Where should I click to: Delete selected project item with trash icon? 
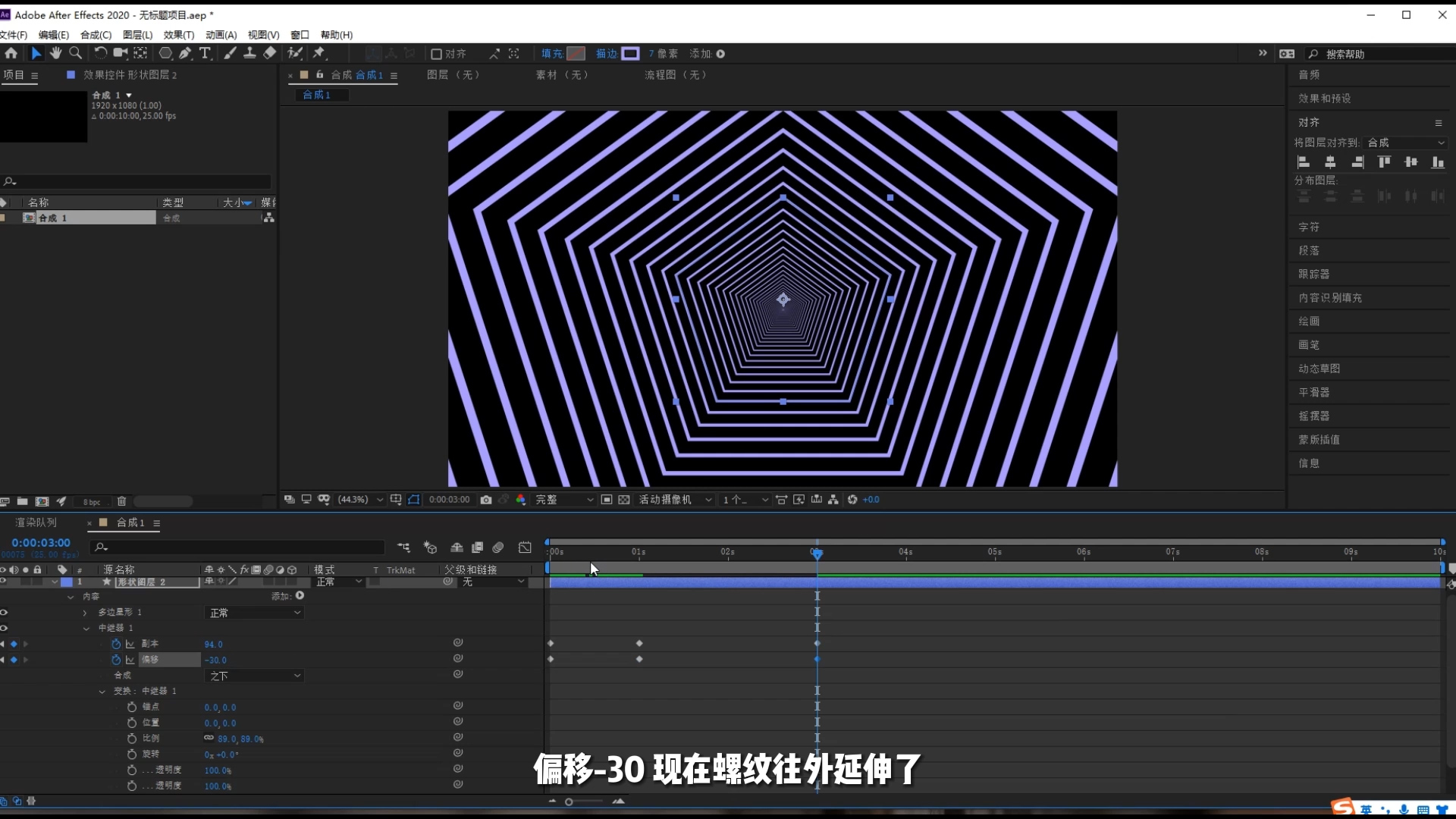pos(121,501)
